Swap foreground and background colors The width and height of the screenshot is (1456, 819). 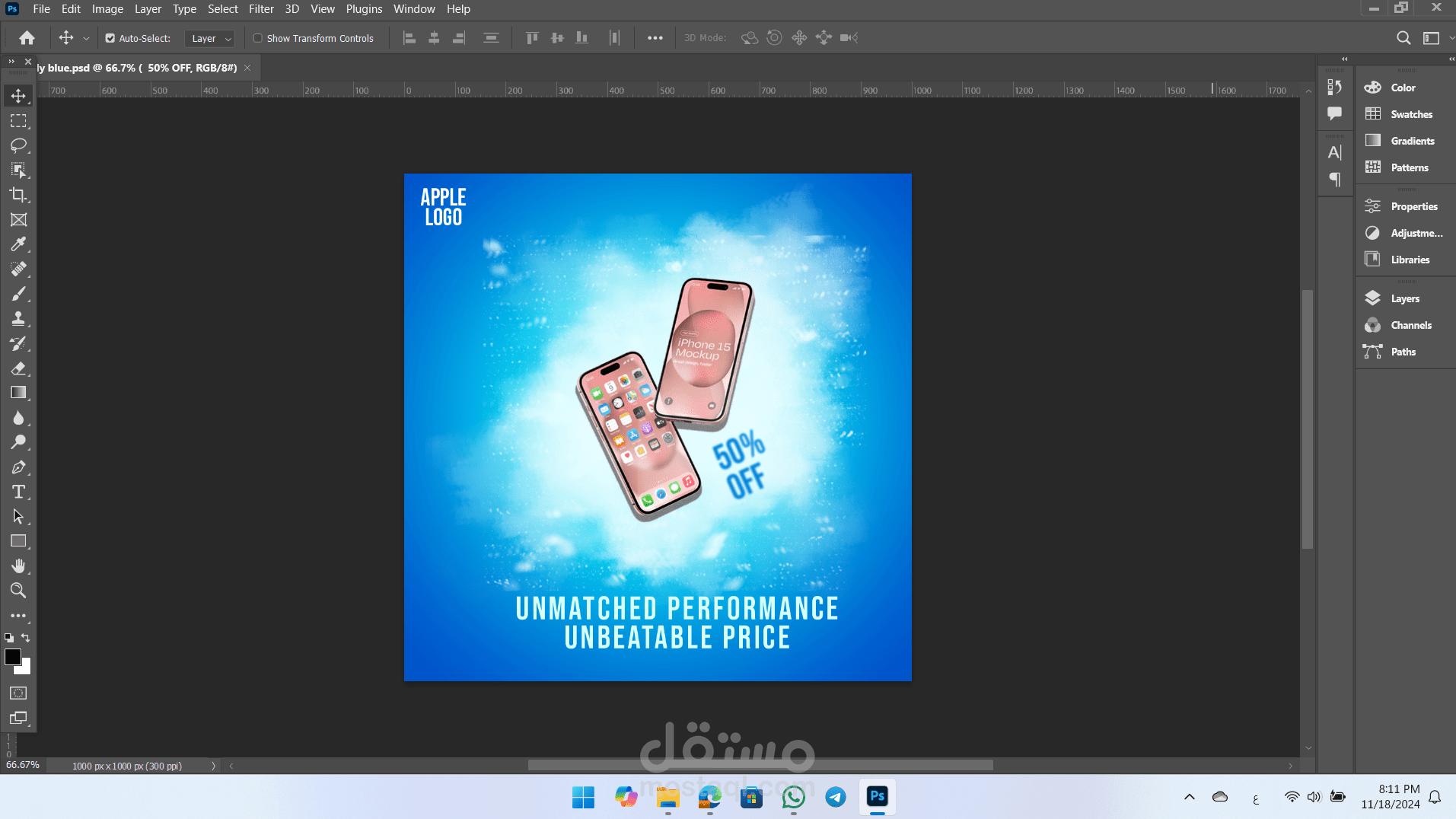pos(26,638)
